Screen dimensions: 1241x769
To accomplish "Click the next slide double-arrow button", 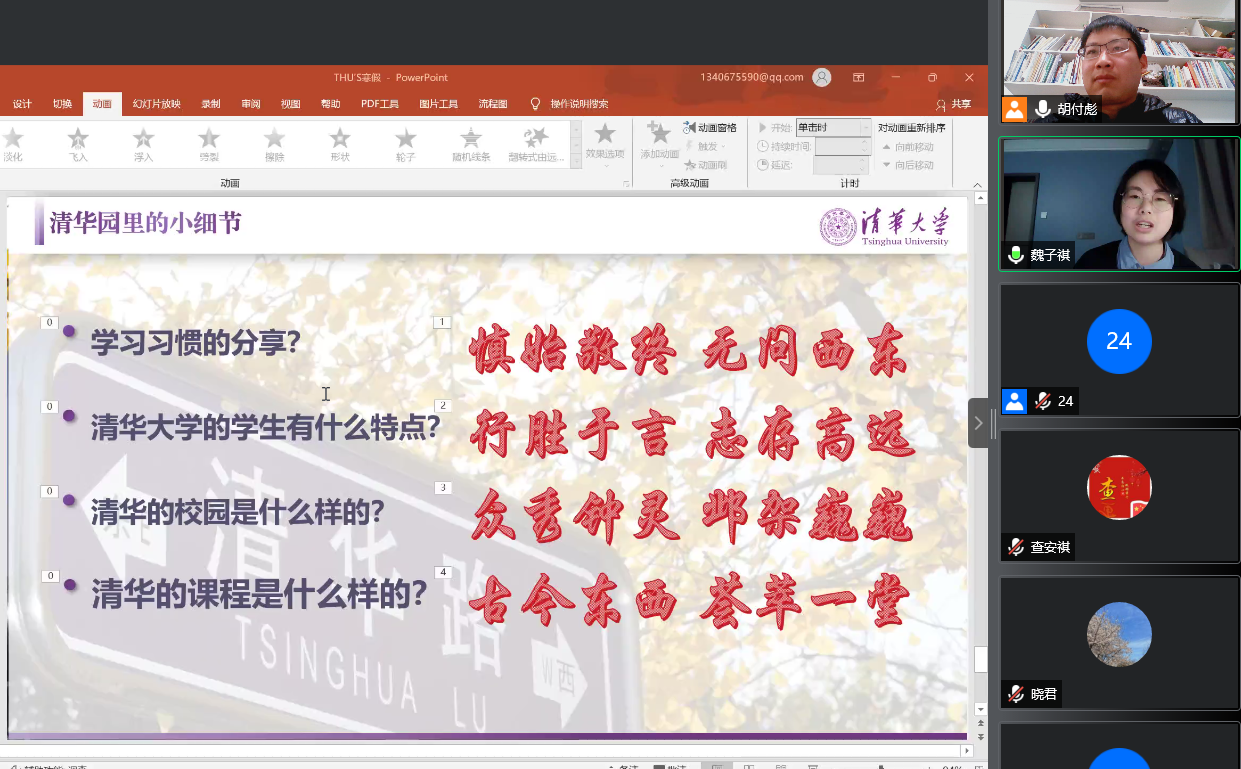I will (980, 737).
